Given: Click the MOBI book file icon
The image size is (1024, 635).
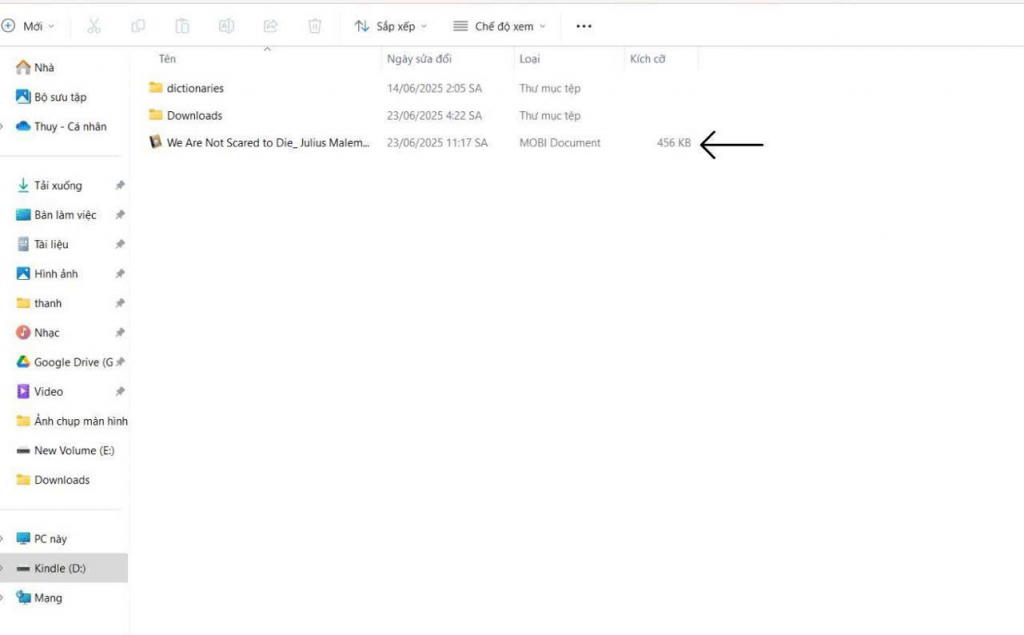Looking at the screenshot, I should point(155,142).
